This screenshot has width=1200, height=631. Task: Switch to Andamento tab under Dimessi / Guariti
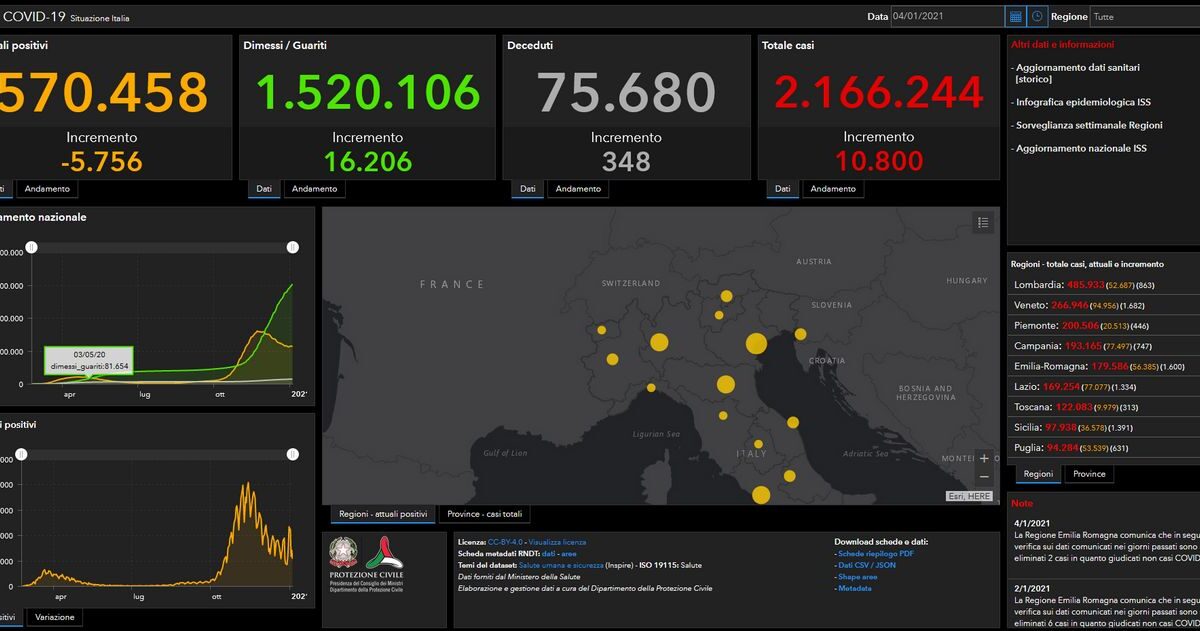[314, 189]
